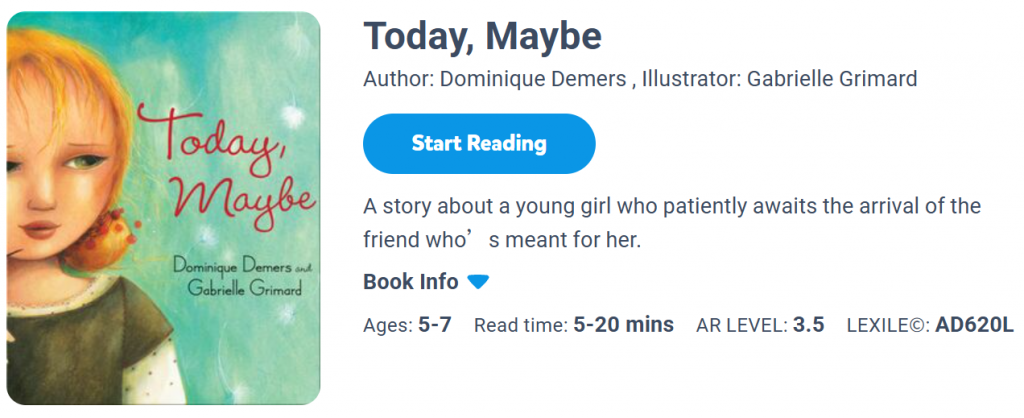Click the book description paragraph
This screenshot has height=418, width=1024.
click(671, 223)
